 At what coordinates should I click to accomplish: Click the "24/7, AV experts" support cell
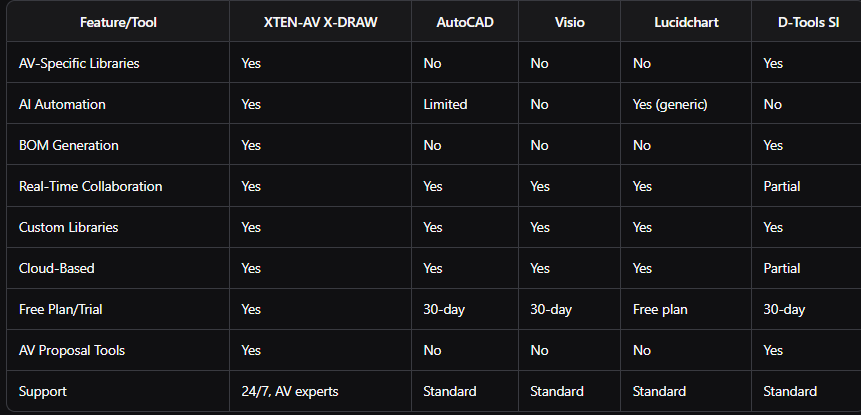pos(290,391)
